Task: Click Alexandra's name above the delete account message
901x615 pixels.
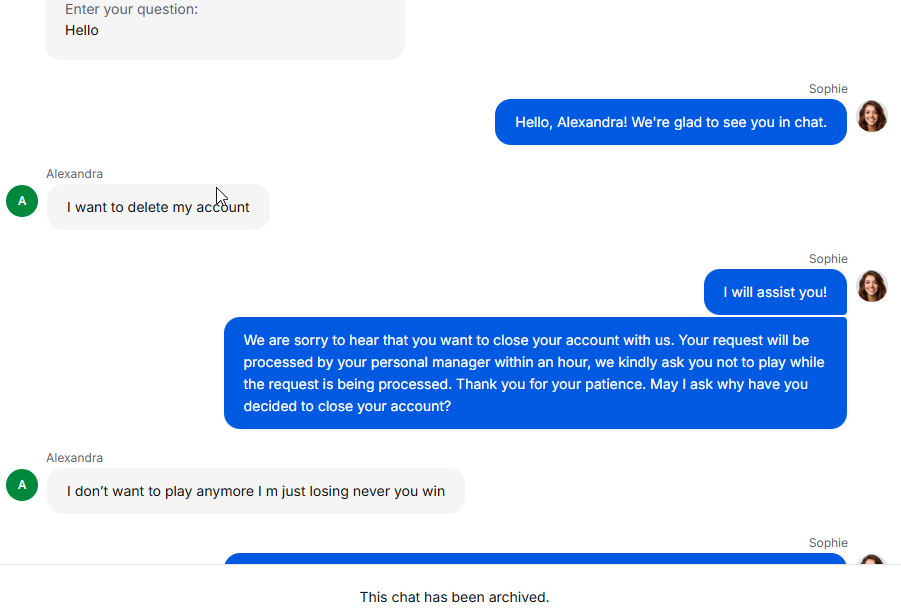Action: 75,174
